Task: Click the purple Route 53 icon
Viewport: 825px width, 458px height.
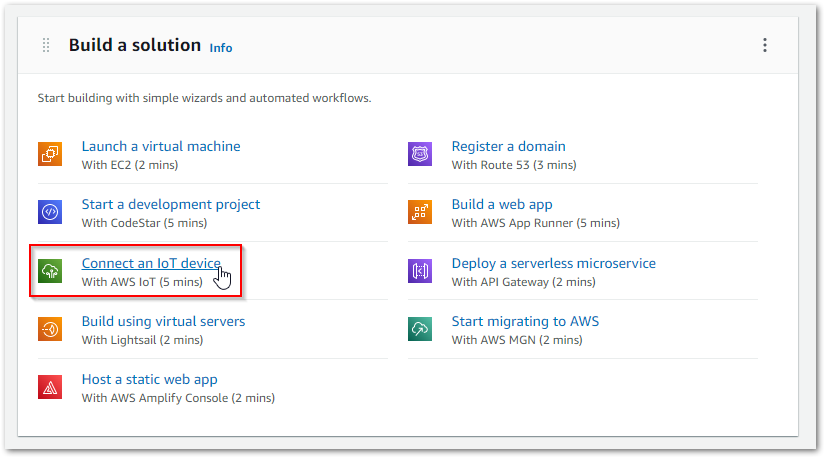Action: tap(420, 154)
